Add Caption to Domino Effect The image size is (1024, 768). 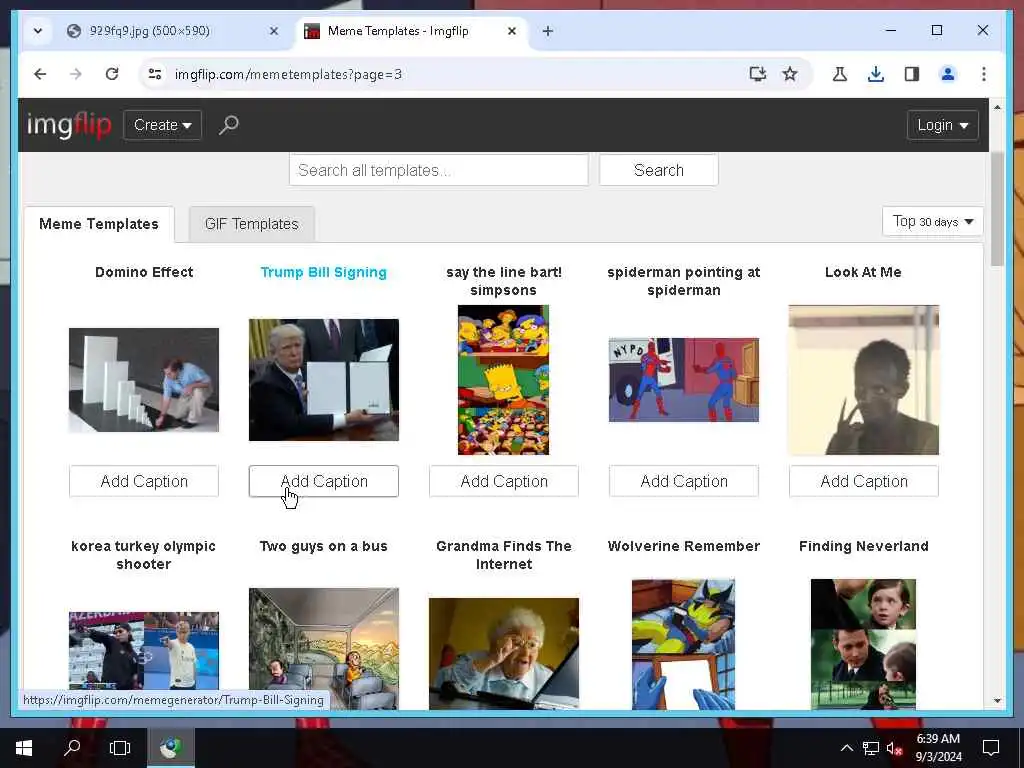tap(144, 481)
